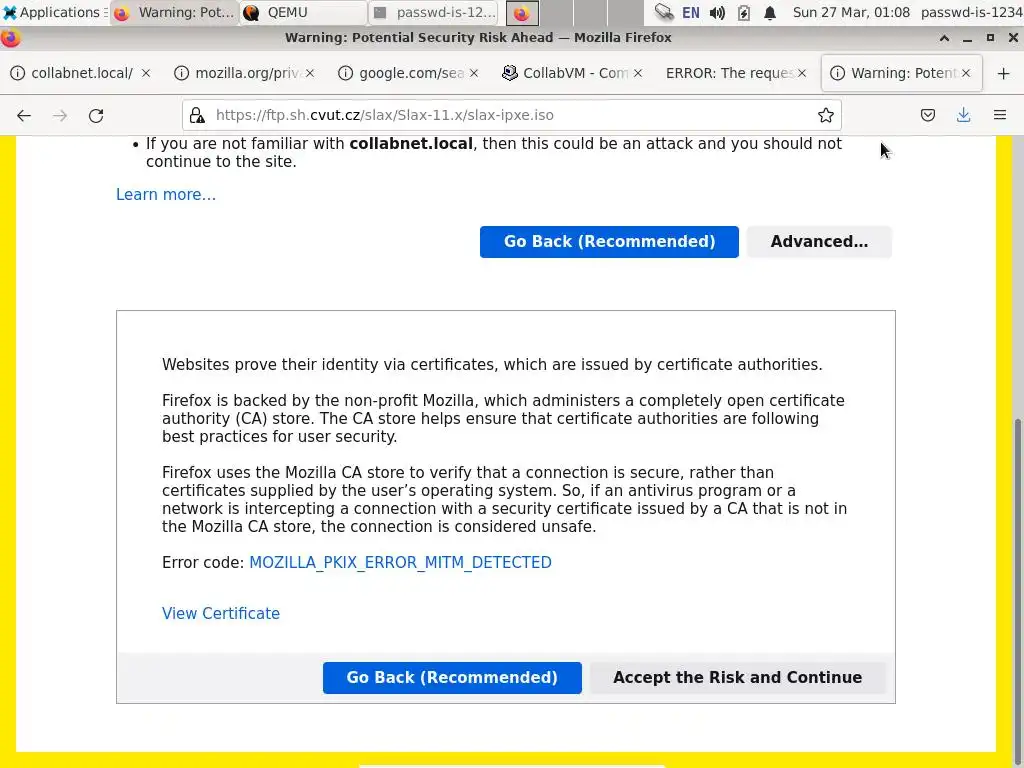
Task: Select the Warning: Pot... Firefox taskbar item
Action: pyautogui.click(x=174, y=12)
